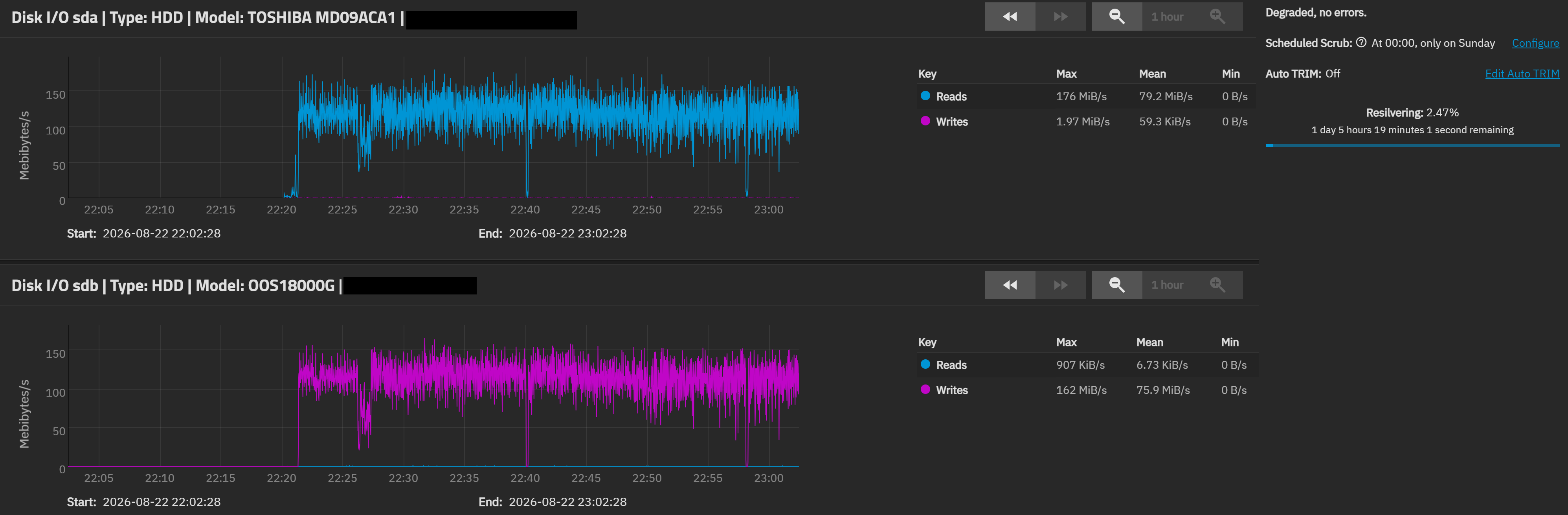The width and height of the screenshot is (1568, 515).
Task: Click the "1 hour" label on sdb chart
Action: pos(1167,285)
